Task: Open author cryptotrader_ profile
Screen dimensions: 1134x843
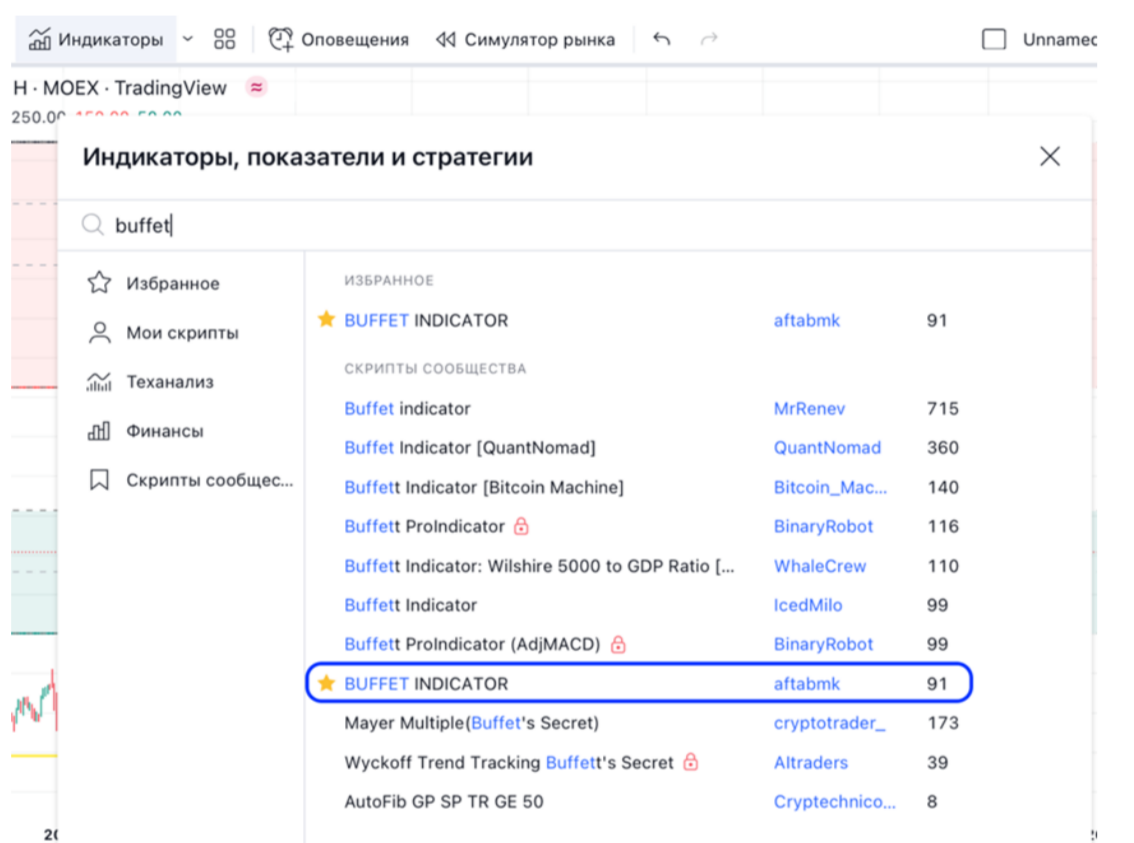Action: (x=829, y=723)
